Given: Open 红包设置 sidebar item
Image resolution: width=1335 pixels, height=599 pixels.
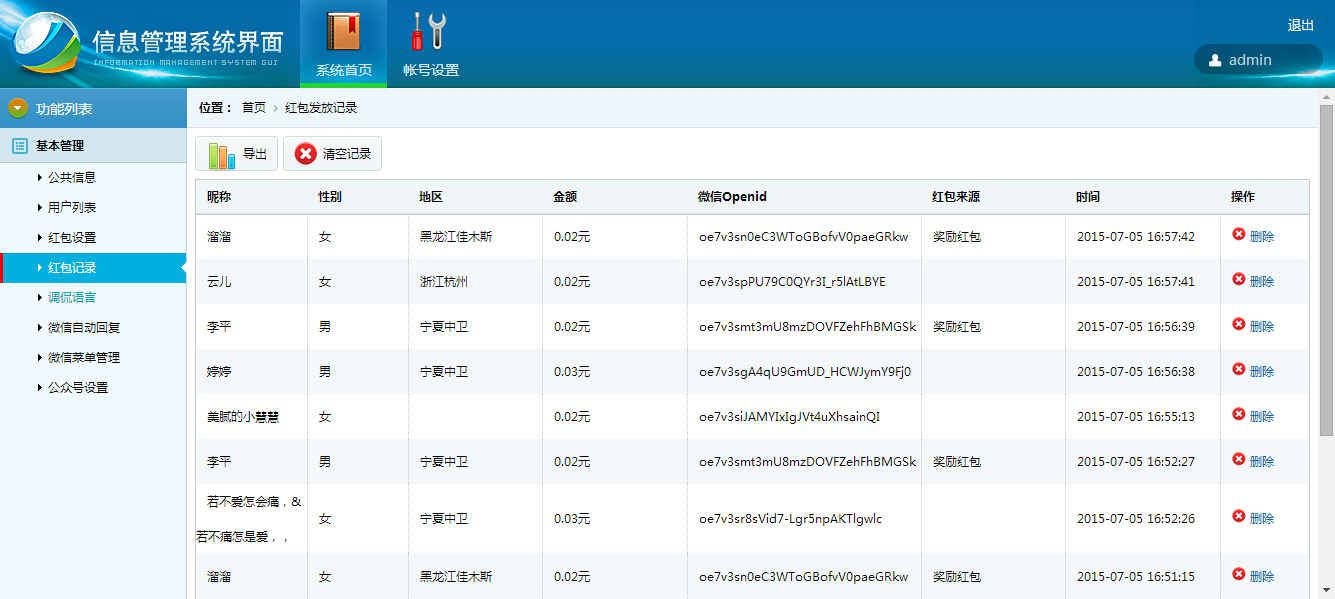Looking at the screenshot, I should click(71, 238).
